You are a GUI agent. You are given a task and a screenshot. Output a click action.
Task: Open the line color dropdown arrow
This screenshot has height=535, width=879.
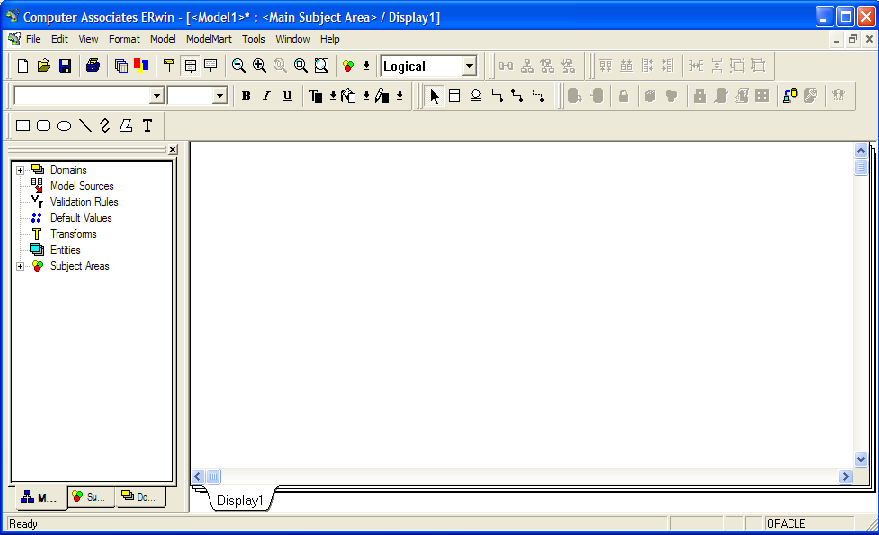(x=400, y=96)
